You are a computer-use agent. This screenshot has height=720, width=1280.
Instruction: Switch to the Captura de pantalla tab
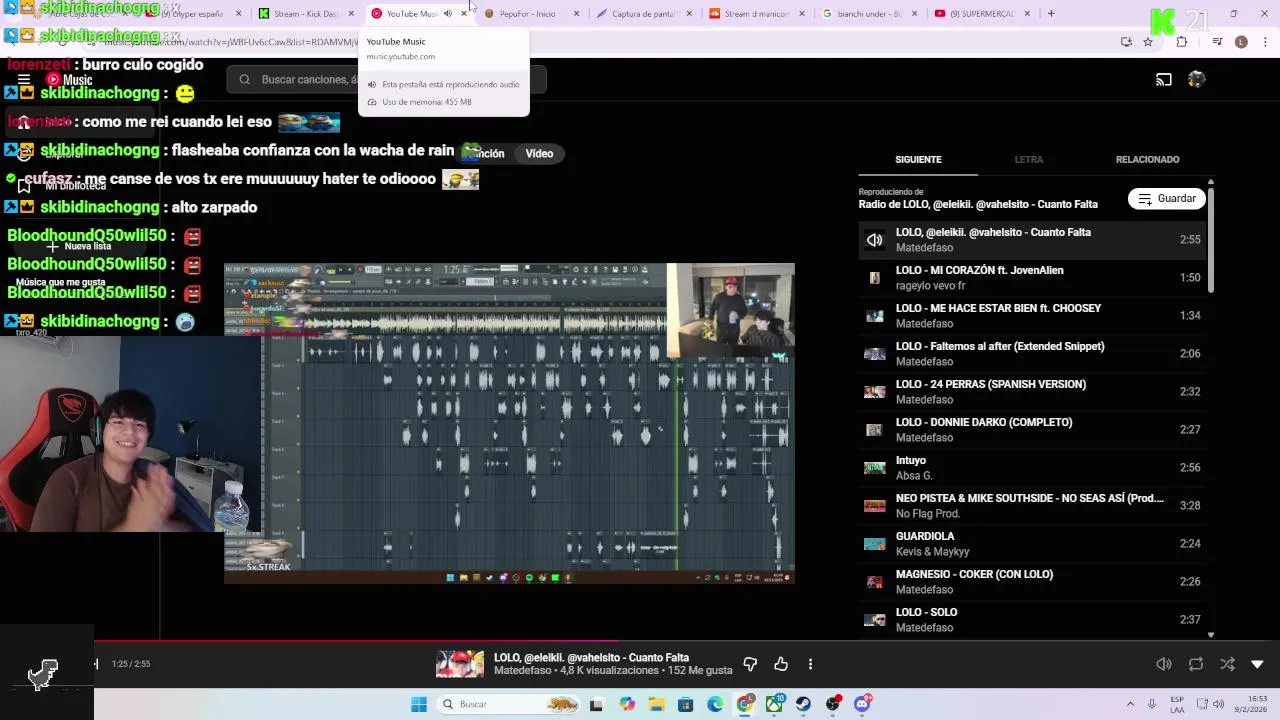pyautogui.click(x=644, y=14)
